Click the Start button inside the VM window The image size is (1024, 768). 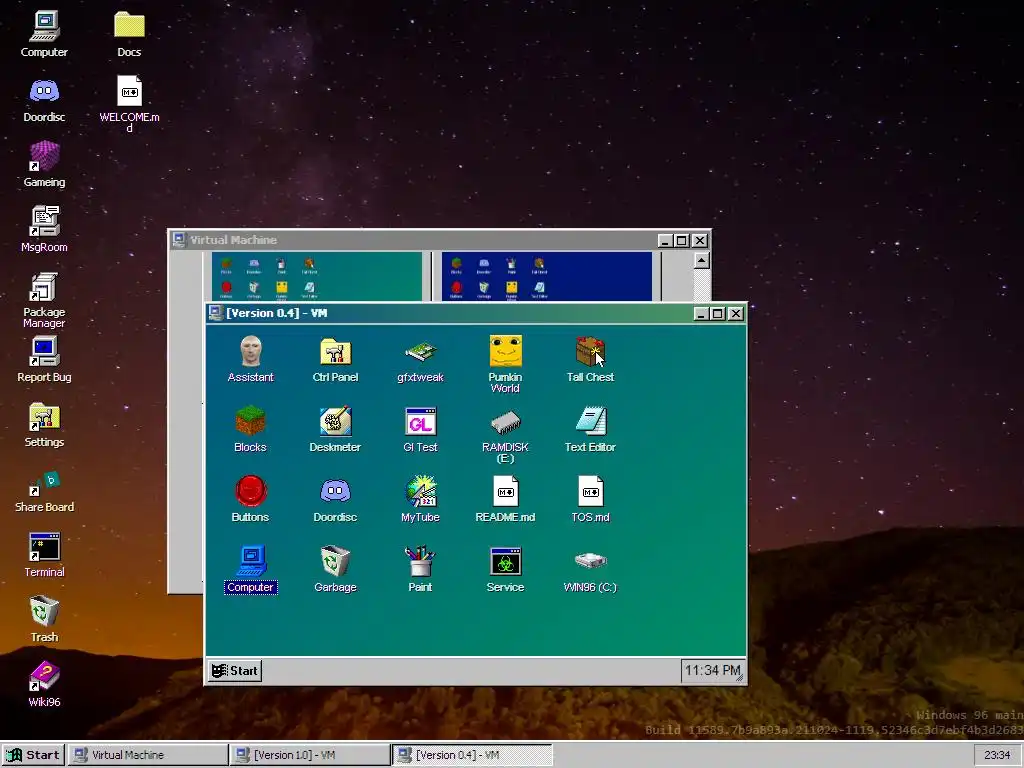[235, 671]
